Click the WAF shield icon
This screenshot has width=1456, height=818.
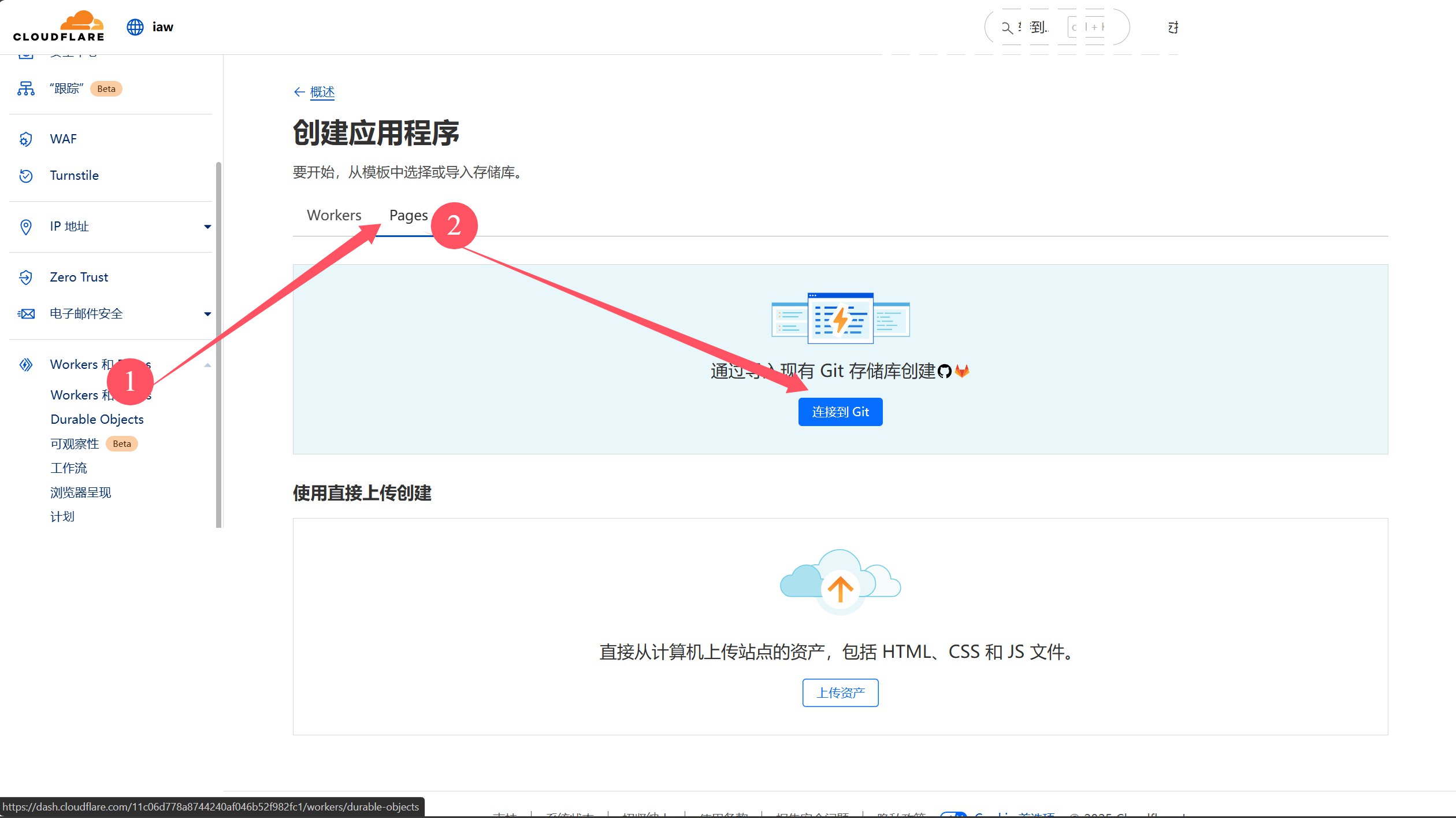click(25, 139)
